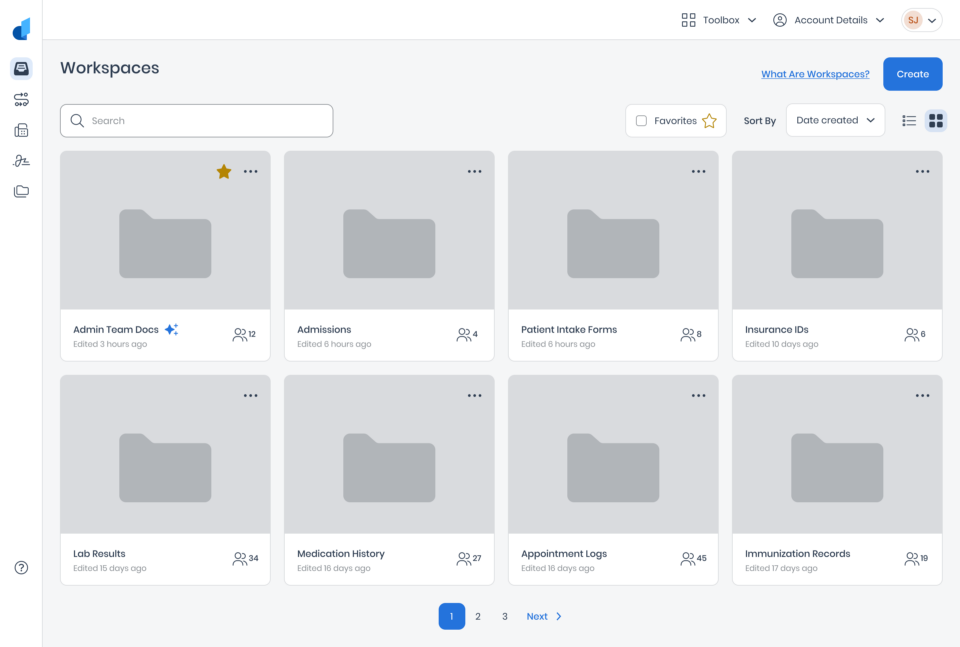960x647 pixels.
Task: Open the signature icon in sidebar
Action: (21, 160)
